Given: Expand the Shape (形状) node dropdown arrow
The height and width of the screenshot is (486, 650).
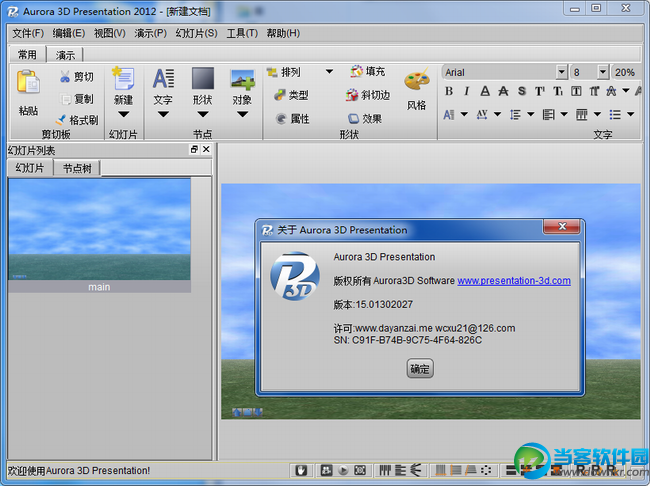Looking at the screenshot, I should 203,114.
